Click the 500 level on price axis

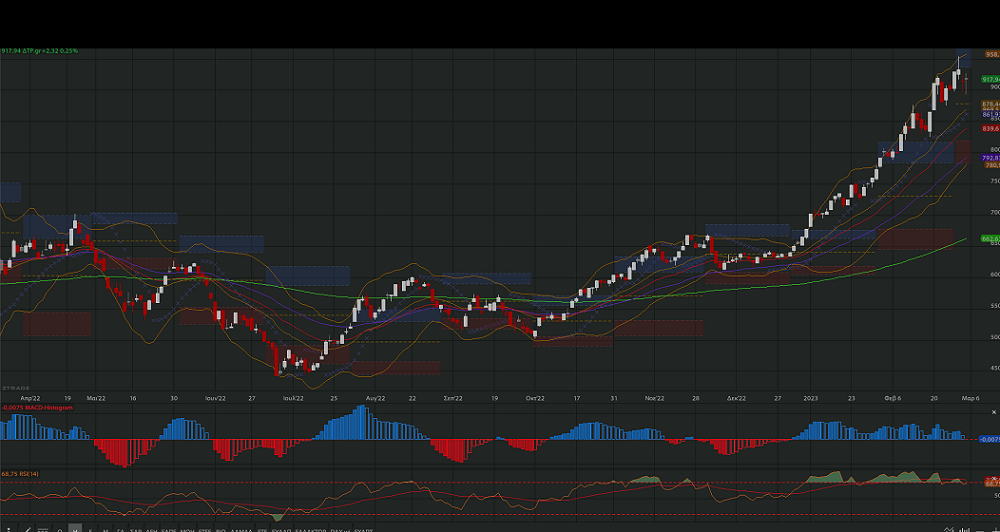pos(995,337)
